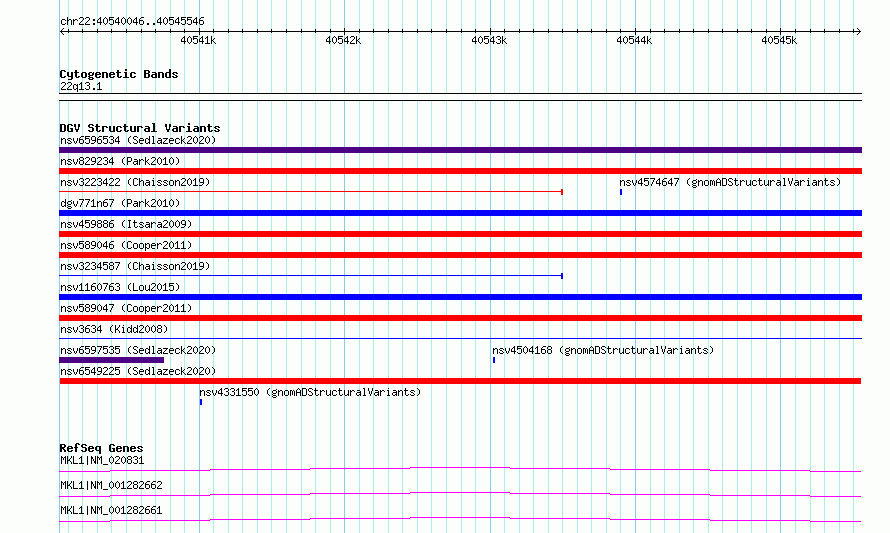Screen dimensions: 890x533
Task: Click the pink MKL1|NM_001282662 transcript line
Action: pos(460,494)
